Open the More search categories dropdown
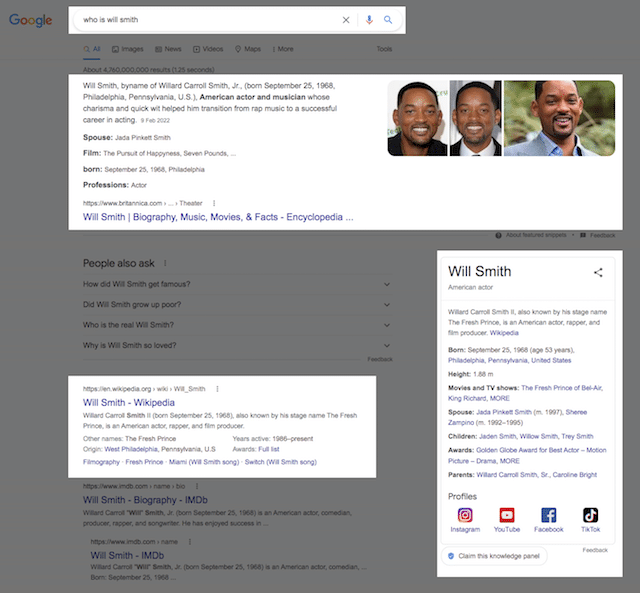 pyautogui.click(x=283, y=49)
